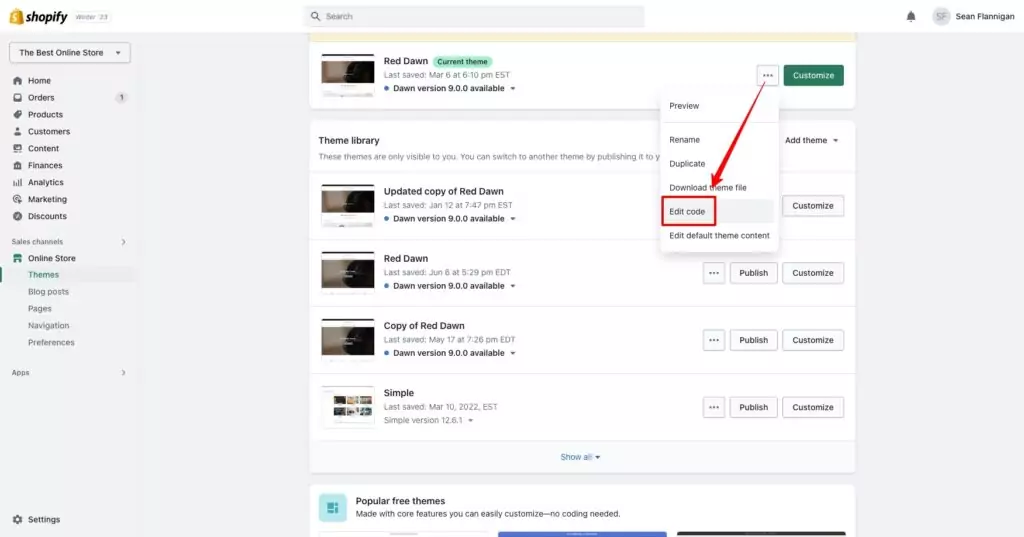Expand current theme Dawn version 9.0.0 dropdown
This screenshot has height=537, width=1024.
[513, 88]
